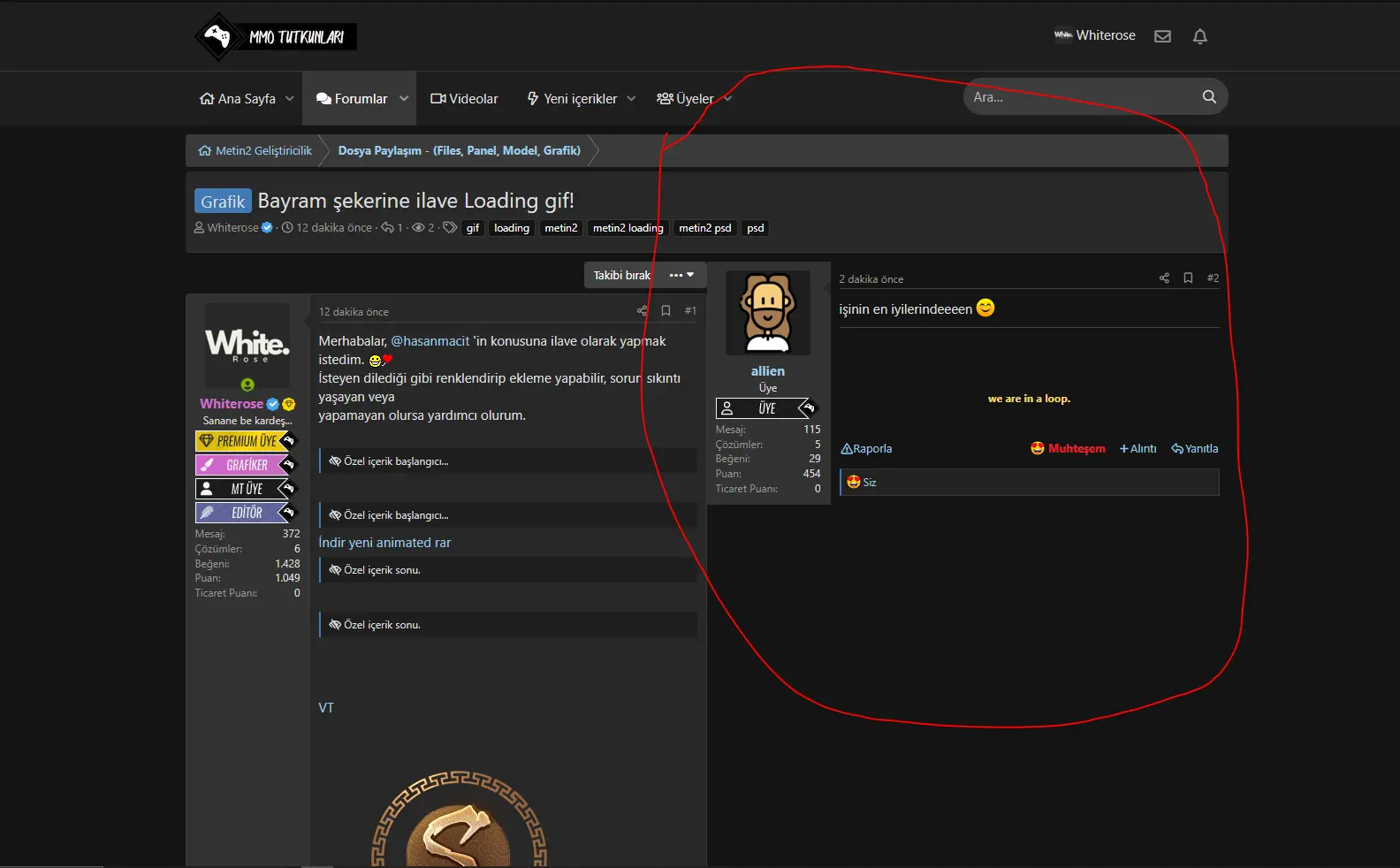This screenshot has height=868, width=1400.
Task: Click the loading tag
Action: pyautogui.click(x=512, y=228)
